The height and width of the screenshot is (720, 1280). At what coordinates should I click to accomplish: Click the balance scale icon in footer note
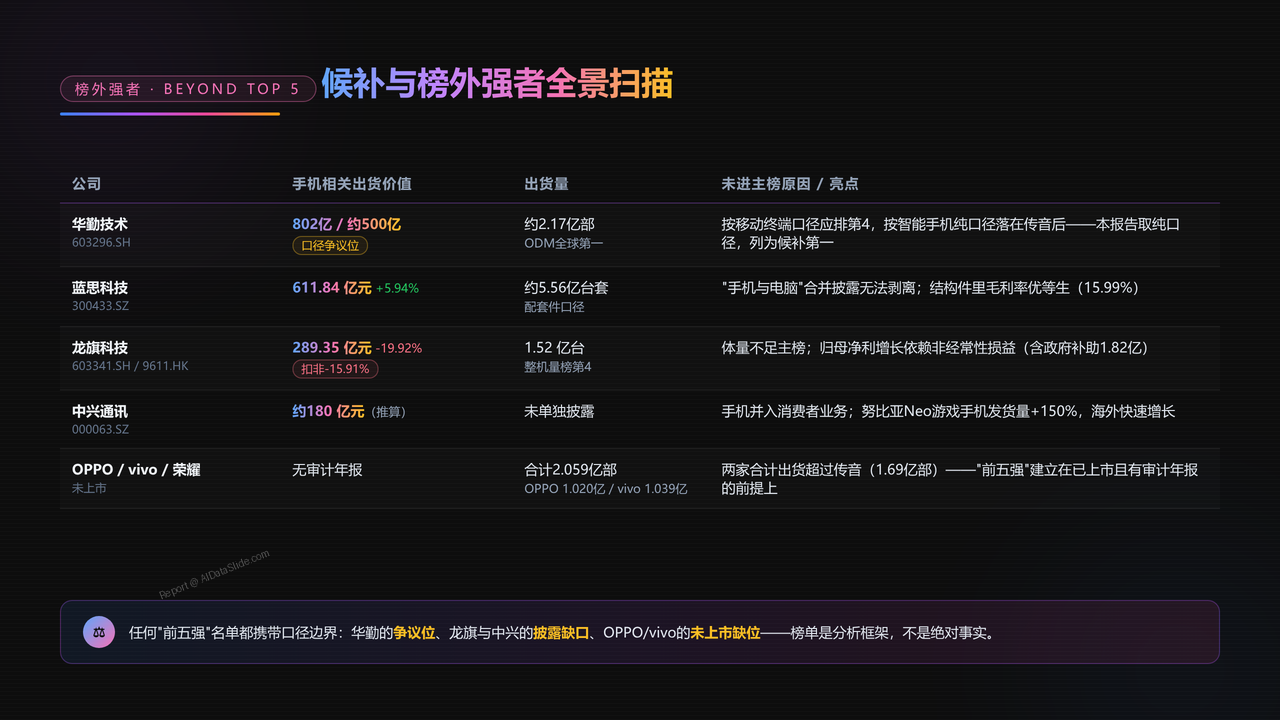(99, 632)
